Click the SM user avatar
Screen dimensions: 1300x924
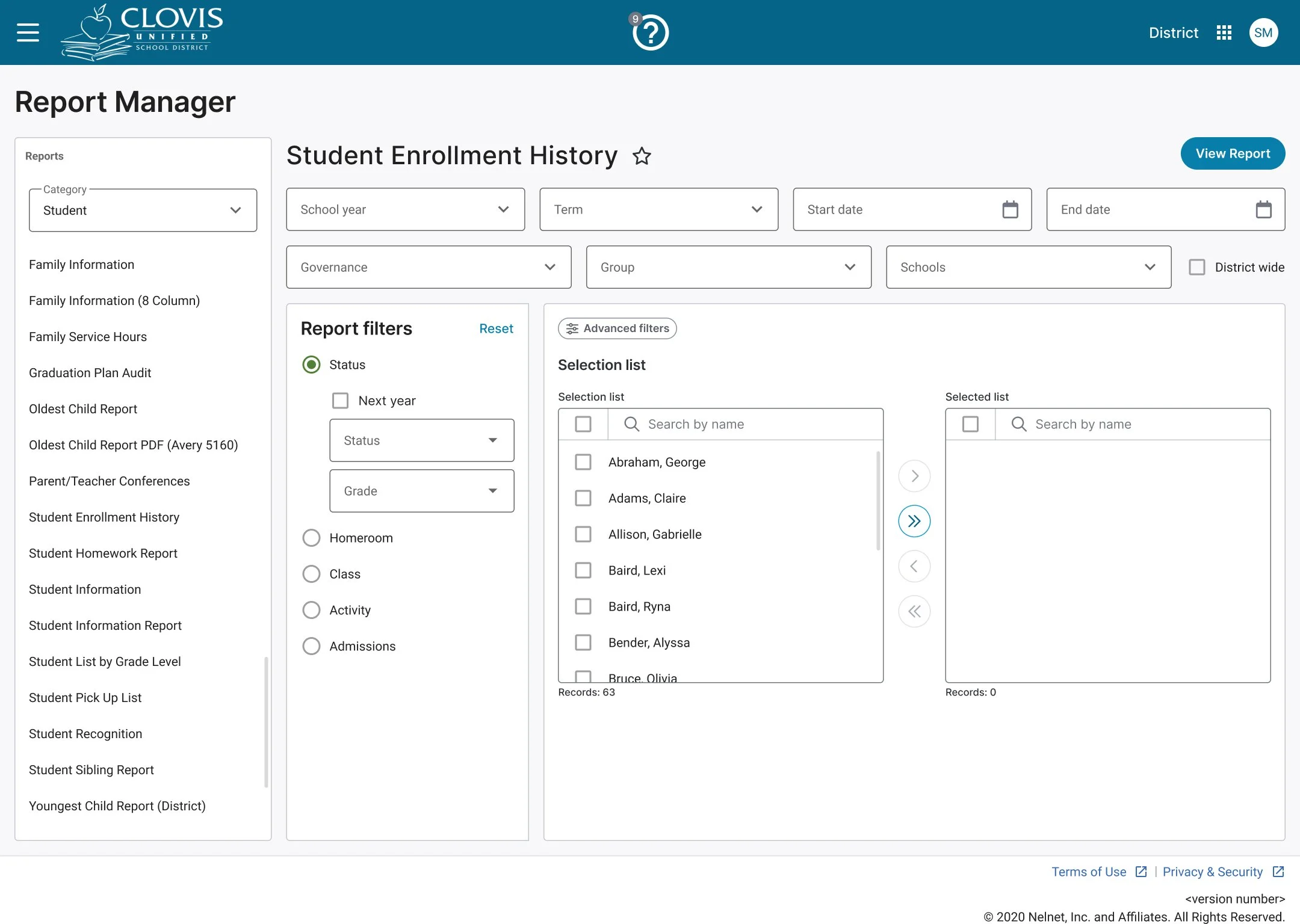1263,32
